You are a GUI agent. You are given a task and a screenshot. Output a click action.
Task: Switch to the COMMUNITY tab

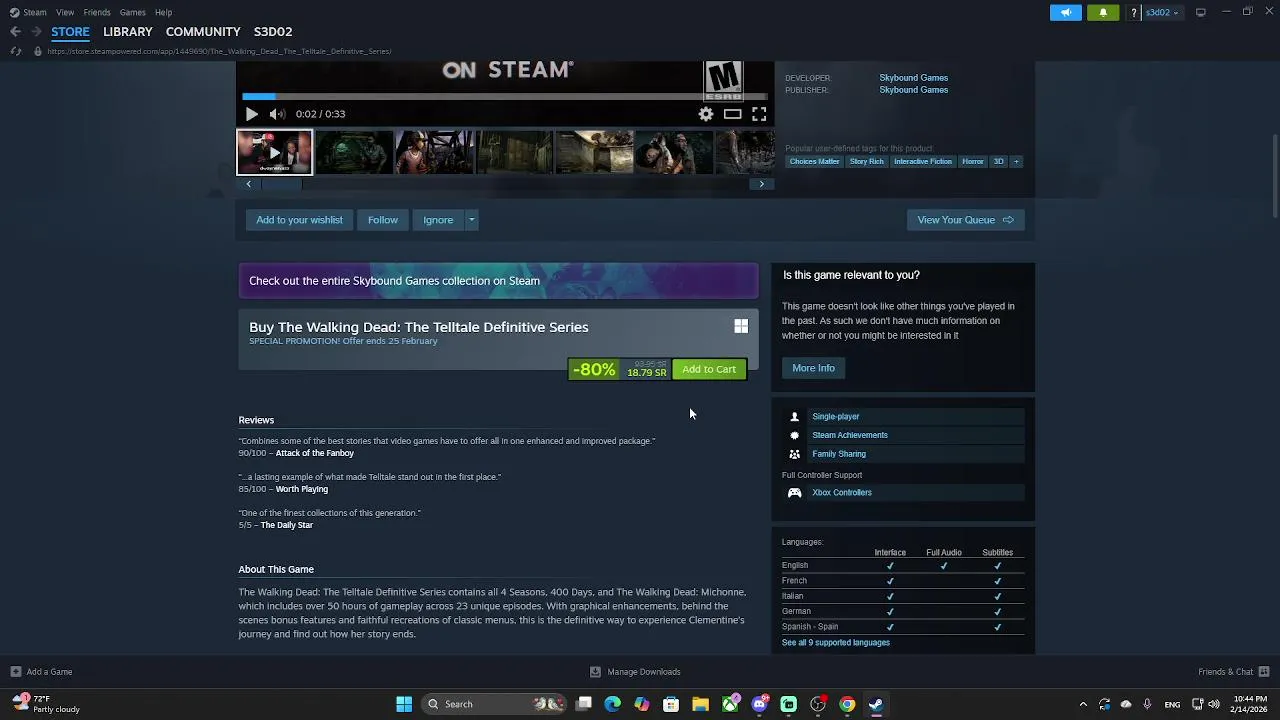203,32
